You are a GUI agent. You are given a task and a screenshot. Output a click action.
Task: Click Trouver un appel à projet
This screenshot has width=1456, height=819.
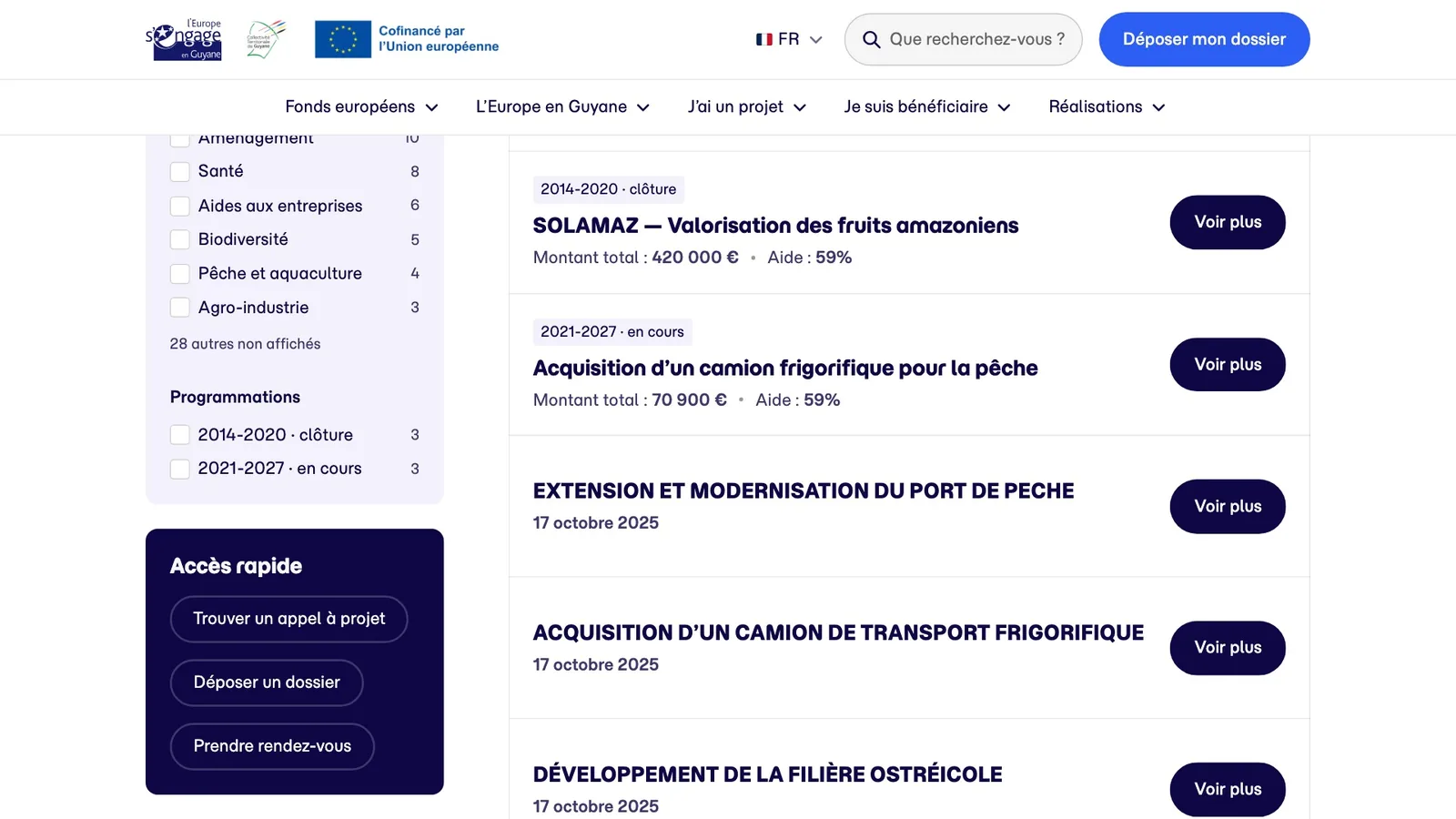289,619
